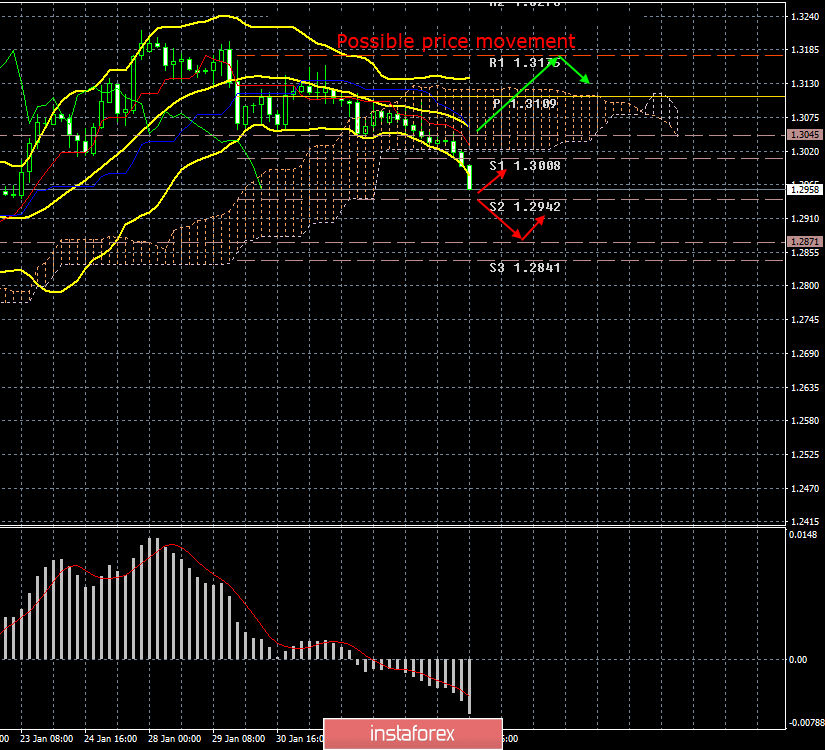
Task: Select the 1.2690 price scale value
Action: (x=805, y=353)
